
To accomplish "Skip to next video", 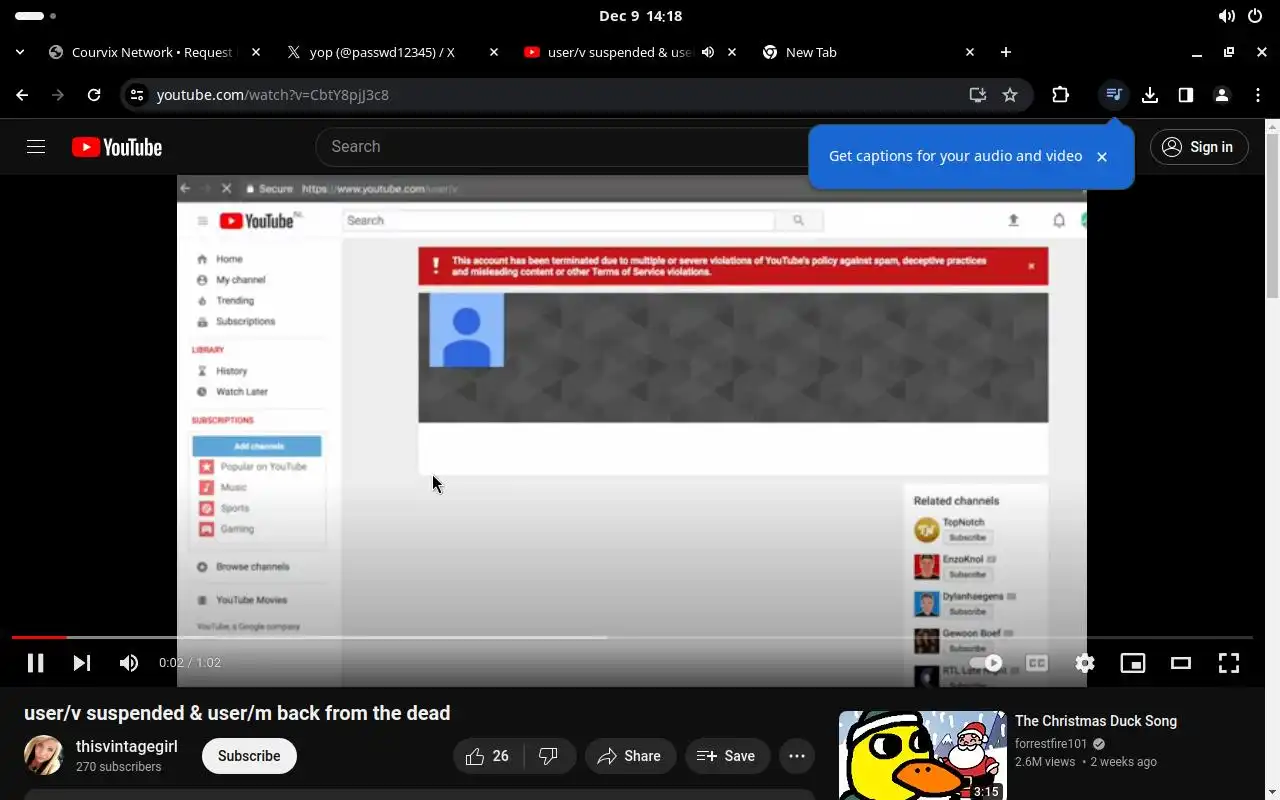I will (82, 663).
